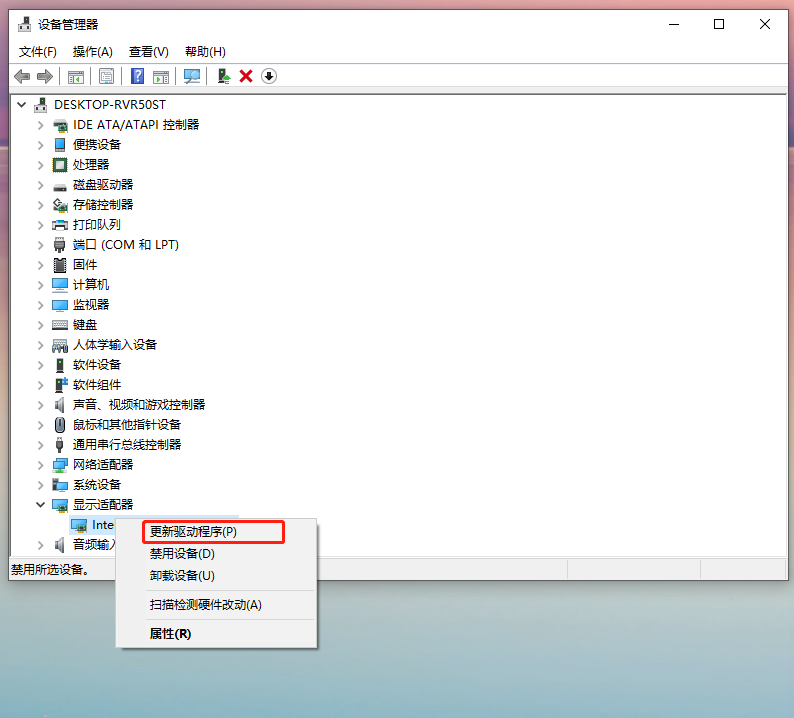Image resolution: width=794 pixels, height=718 pixels.
Task: Select the Intel display adapter item
Action: [103, 525]
